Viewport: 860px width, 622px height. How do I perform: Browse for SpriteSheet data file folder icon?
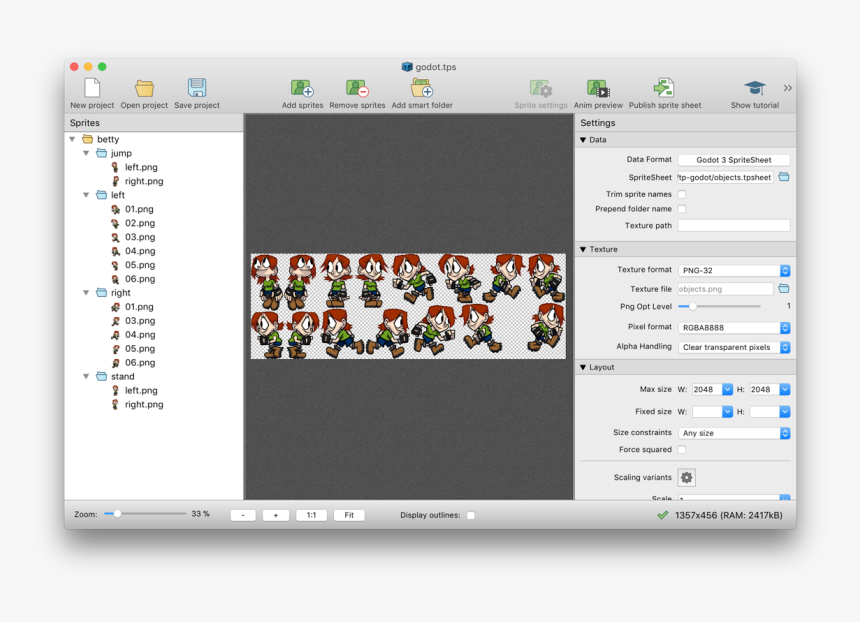pos(784,177)
